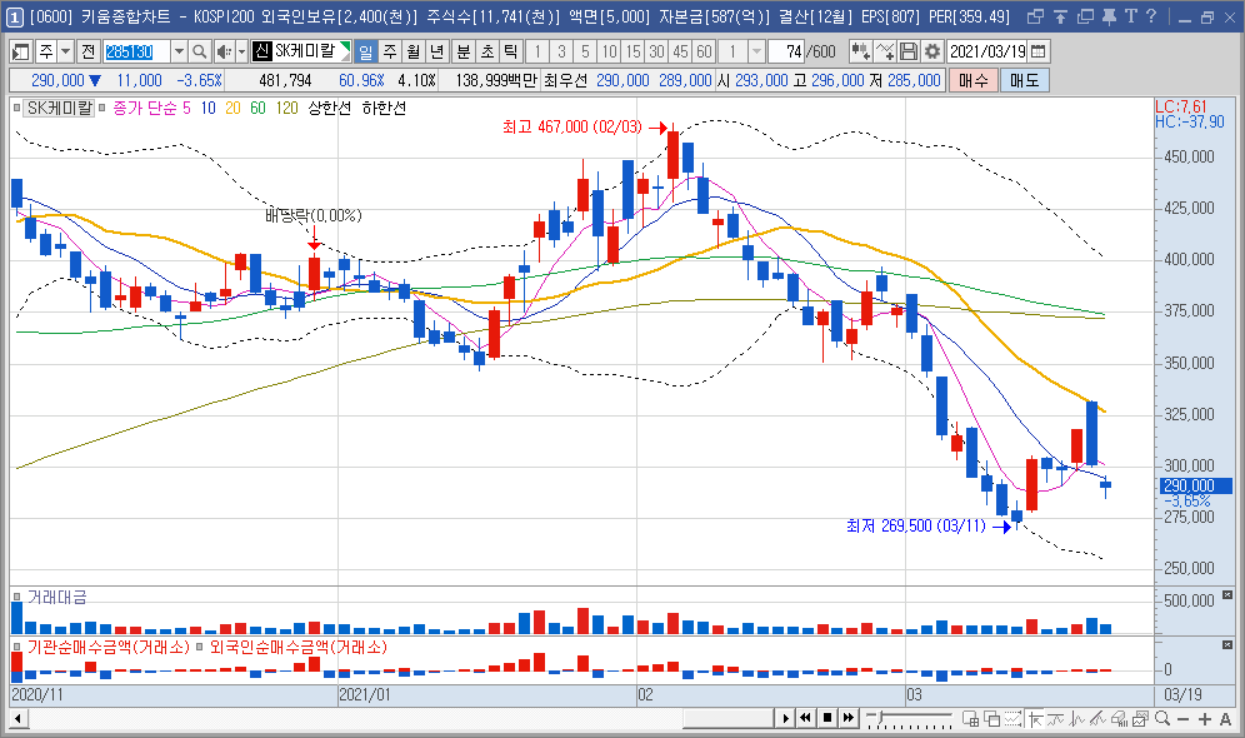
Task: Select the 5 interval button
Action: click(x=585, y=52)
